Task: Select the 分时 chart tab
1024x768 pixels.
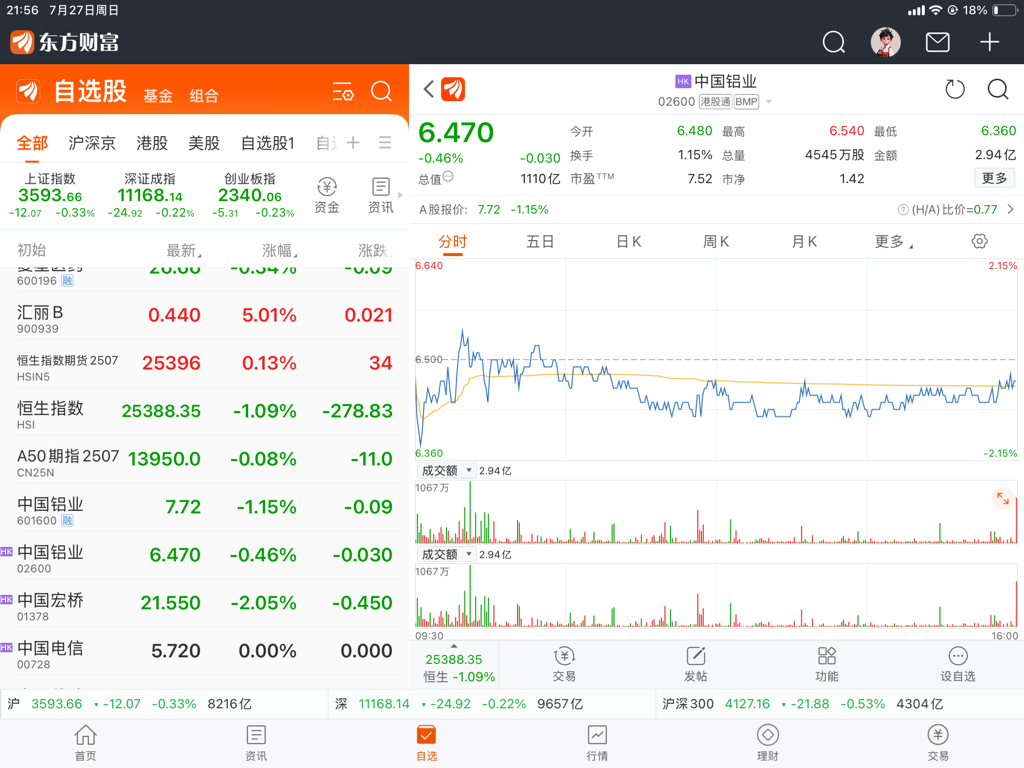Action: coord(453,242)
